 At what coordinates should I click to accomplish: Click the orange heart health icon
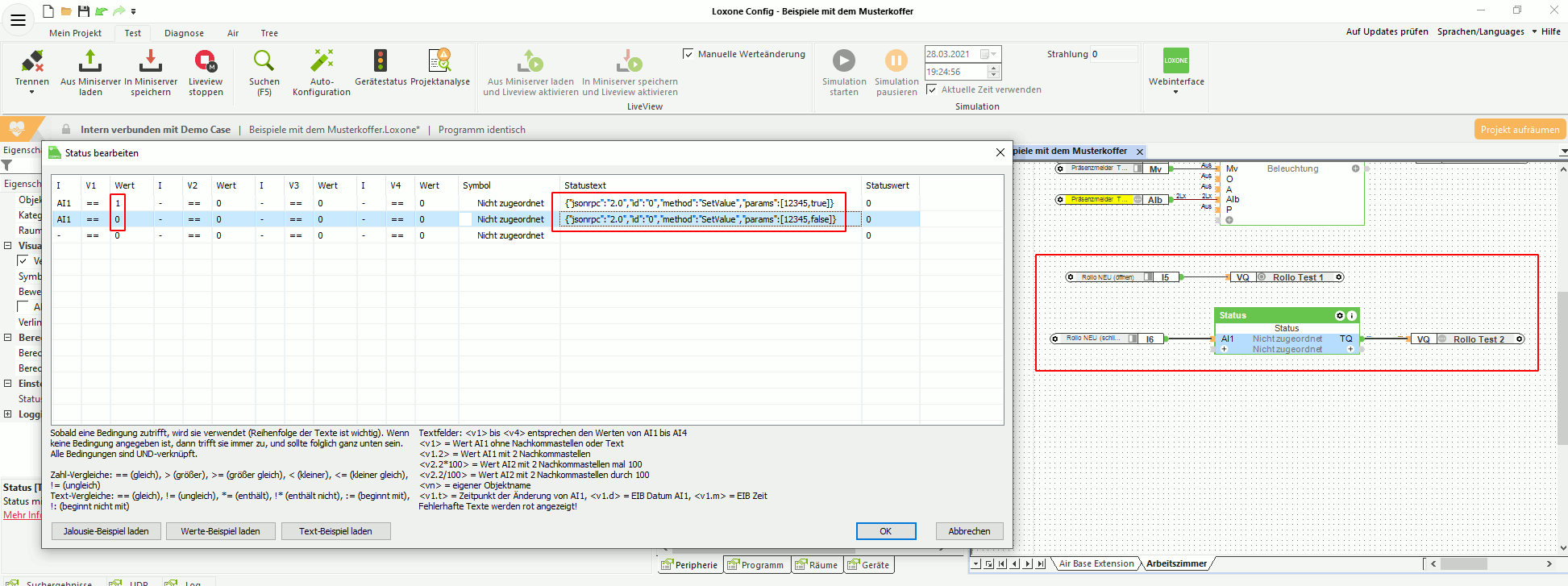coord(17,129)
